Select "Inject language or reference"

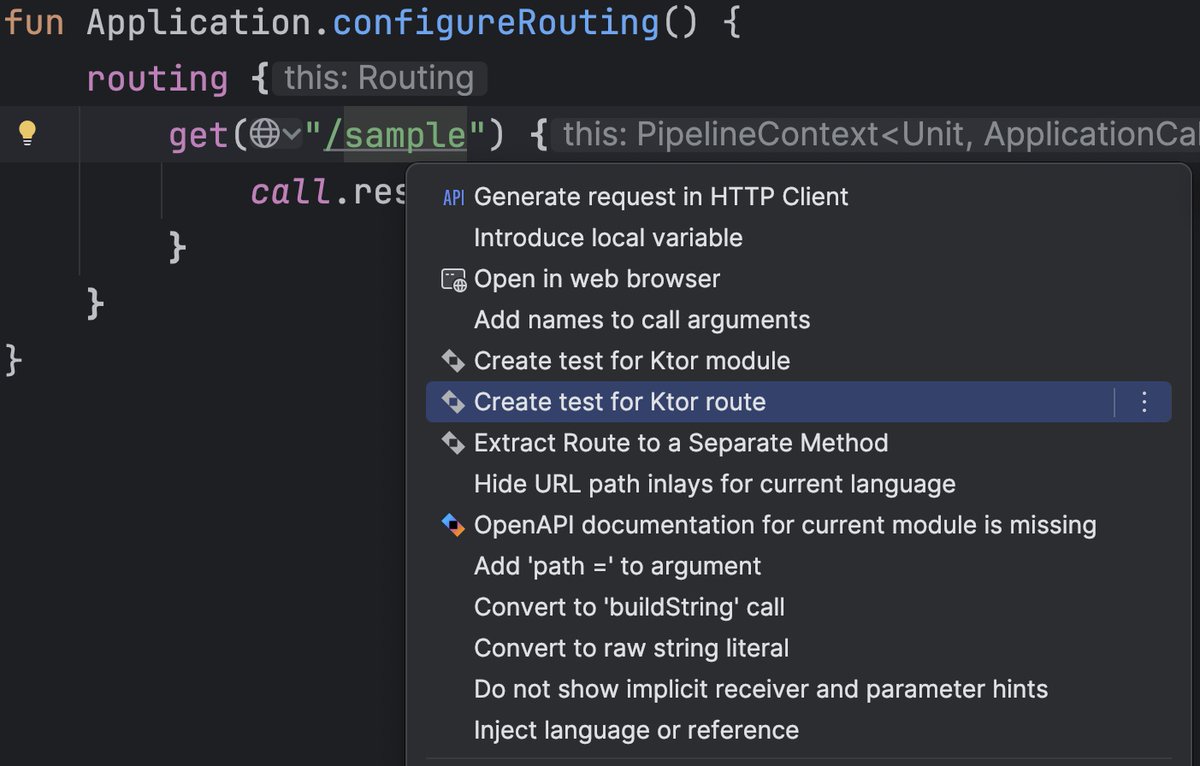[635, 730]
